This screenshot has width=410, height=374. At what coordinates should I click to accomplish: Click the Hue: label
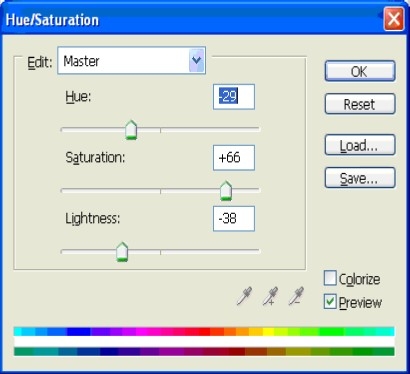click(x=78, y=97)
